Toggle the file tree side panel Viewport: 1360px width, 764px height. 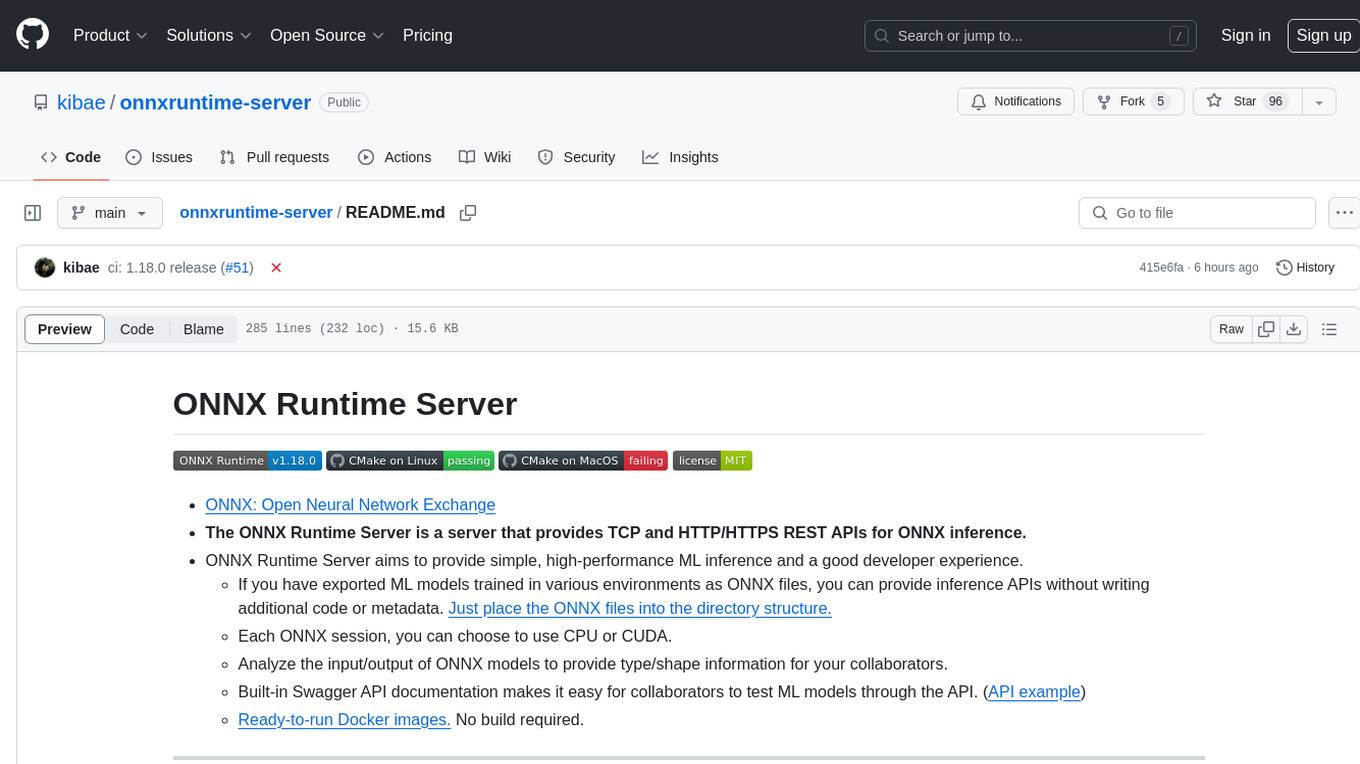(x=32, y=213)
